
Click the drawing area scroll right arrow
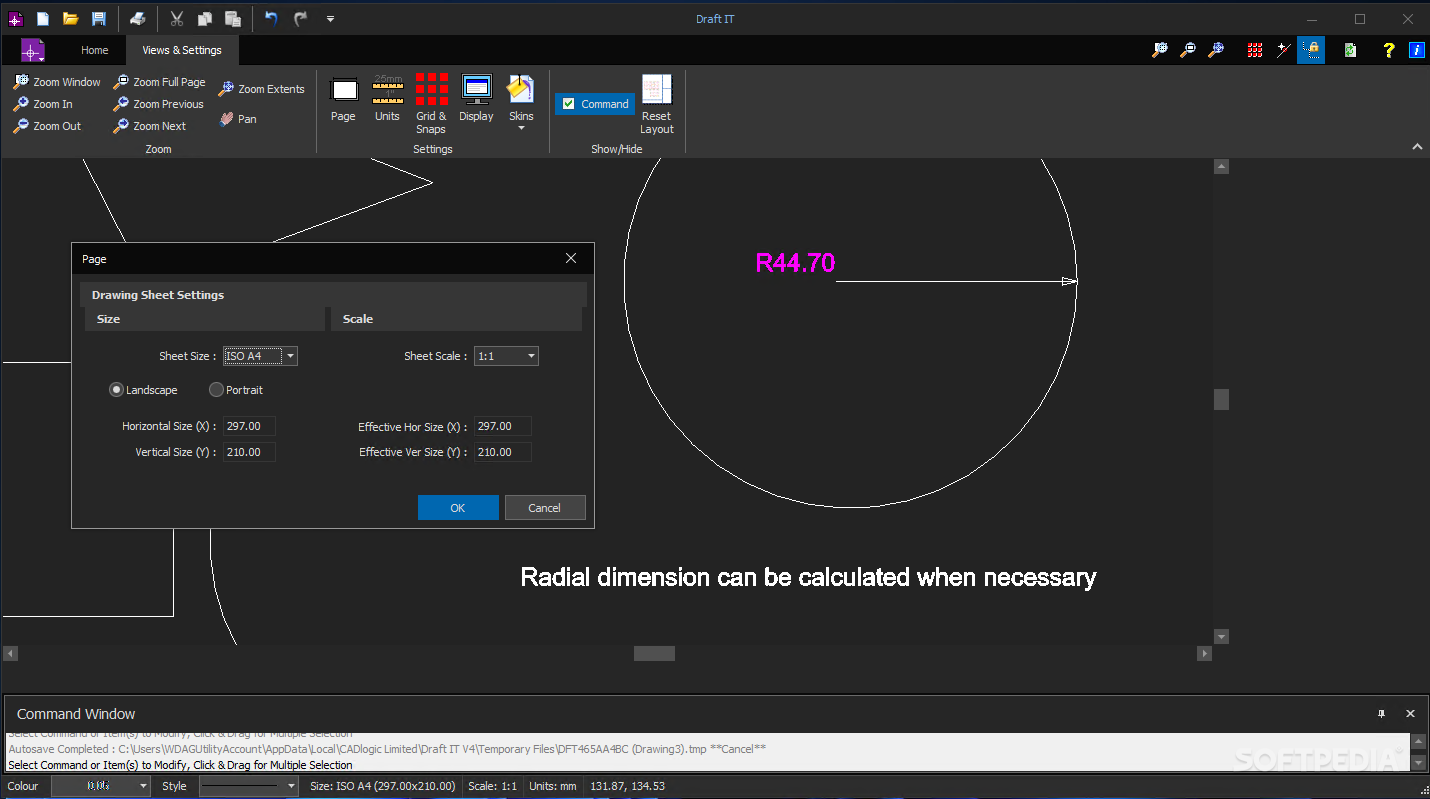pos(1205,653)
